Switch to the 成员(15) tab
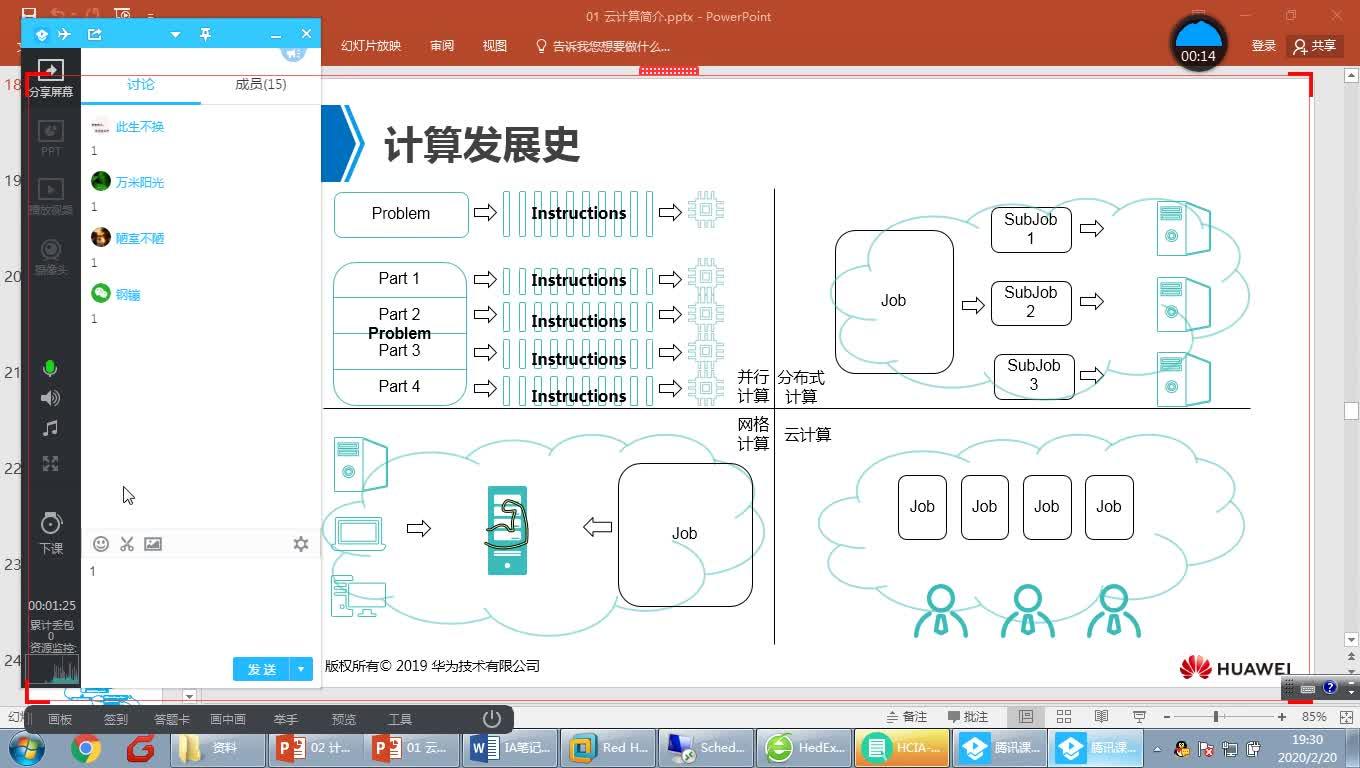The image size is (1360, 768). (261, 85)
